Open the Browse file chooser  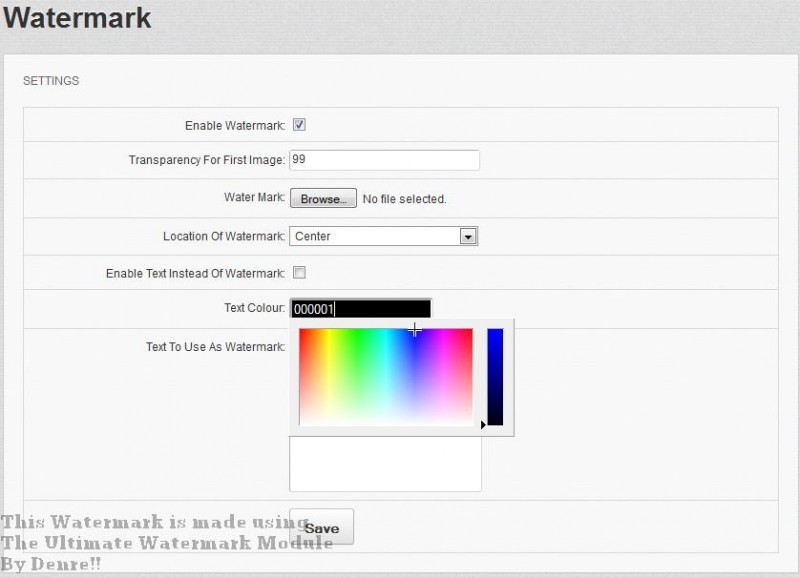tap(323, 198)
